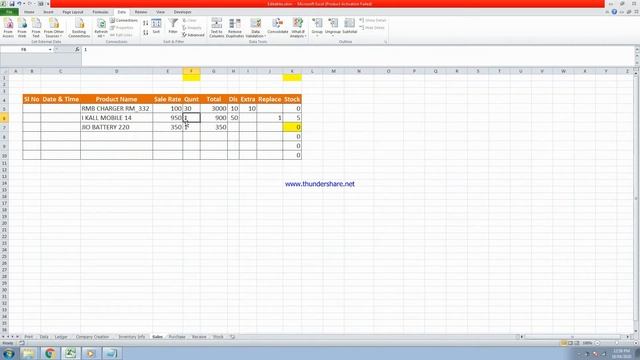Click the Ungroup icon
Viewport: 640px width, 360px height.
(x=333, y=26)
